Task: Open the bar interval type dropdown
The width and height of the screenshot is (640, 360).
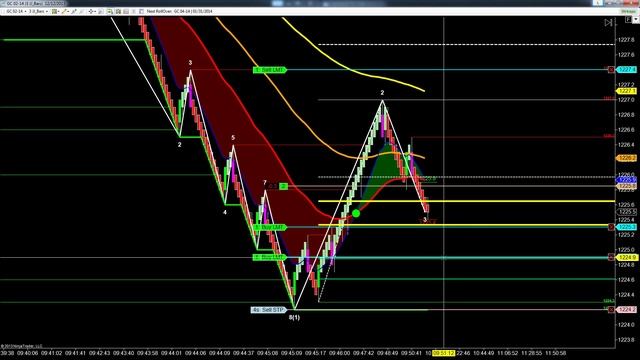Action: pyautogui.click(x=38, y=11)
